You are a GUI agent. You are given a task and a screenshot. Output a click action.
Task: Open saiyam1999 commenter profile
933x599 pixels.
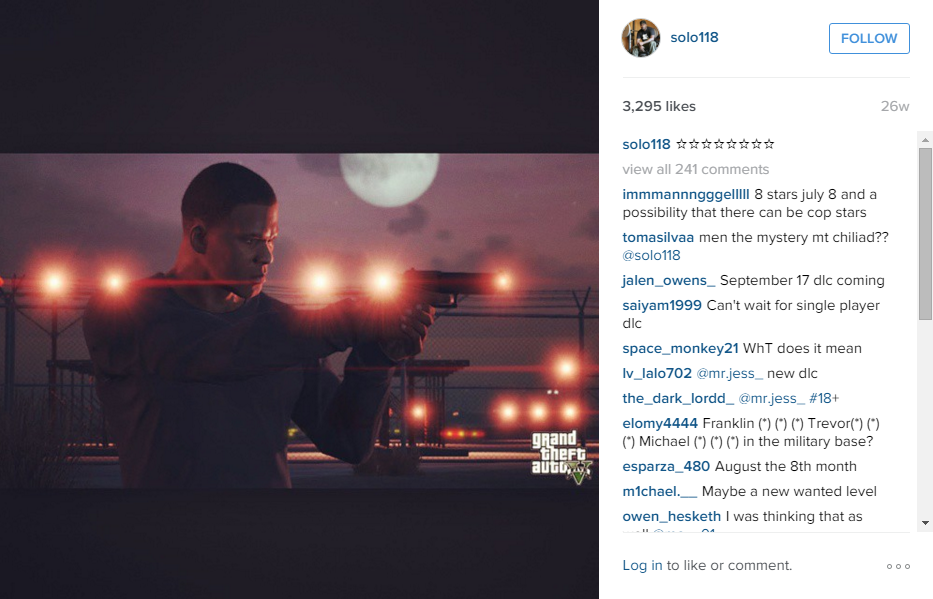pyautogui.click(x=662, y=305)
